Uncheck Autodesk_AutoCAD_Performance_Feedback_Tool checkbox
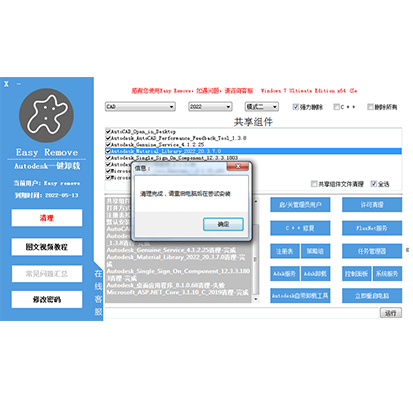Viewport: 413px width, 398px height. click(x=108, y=138)
